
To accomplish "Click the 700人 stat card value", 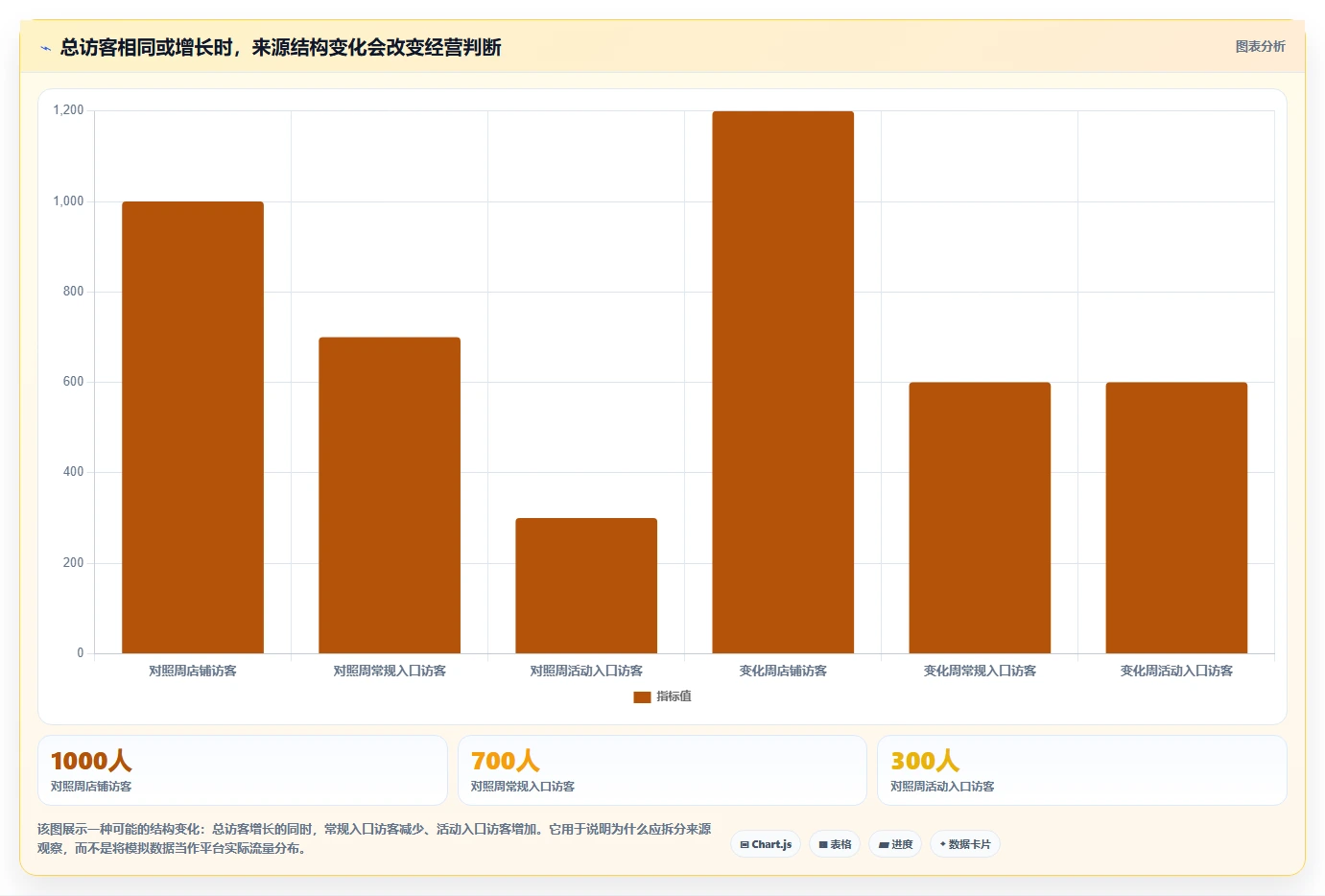I will click(x=506, y=761).
